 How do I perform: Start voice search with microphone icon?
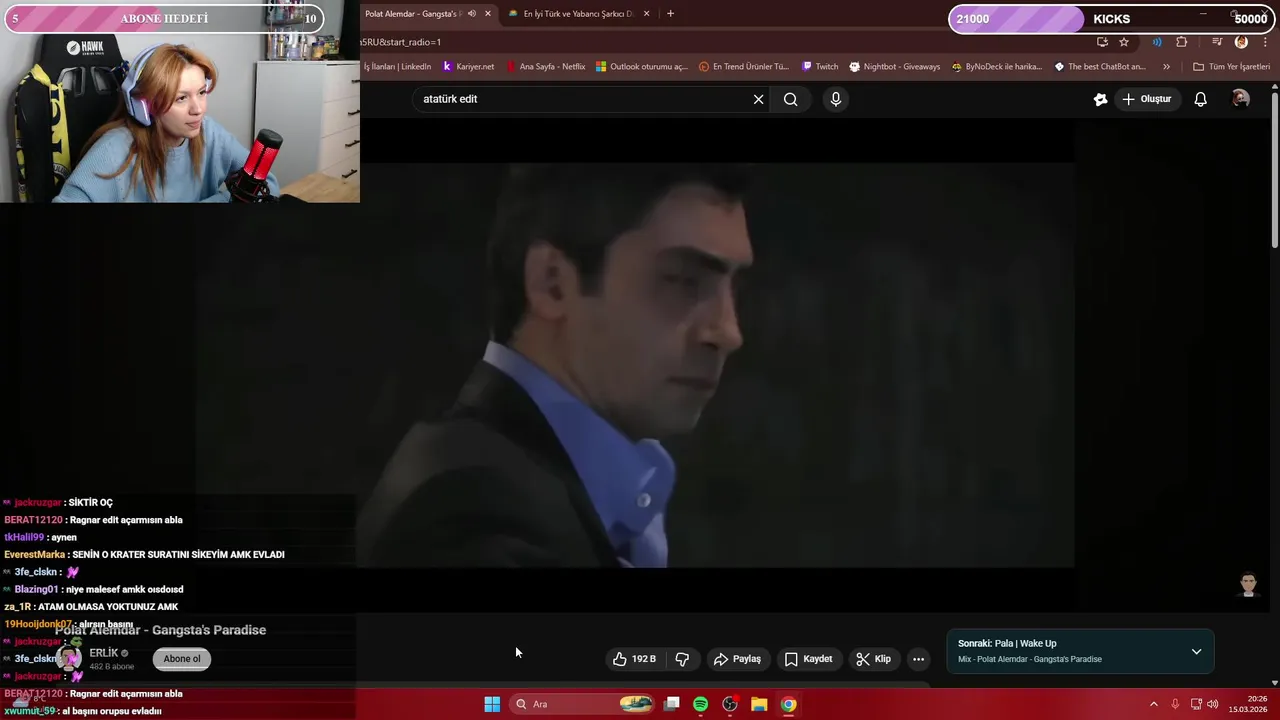point(836,99)
